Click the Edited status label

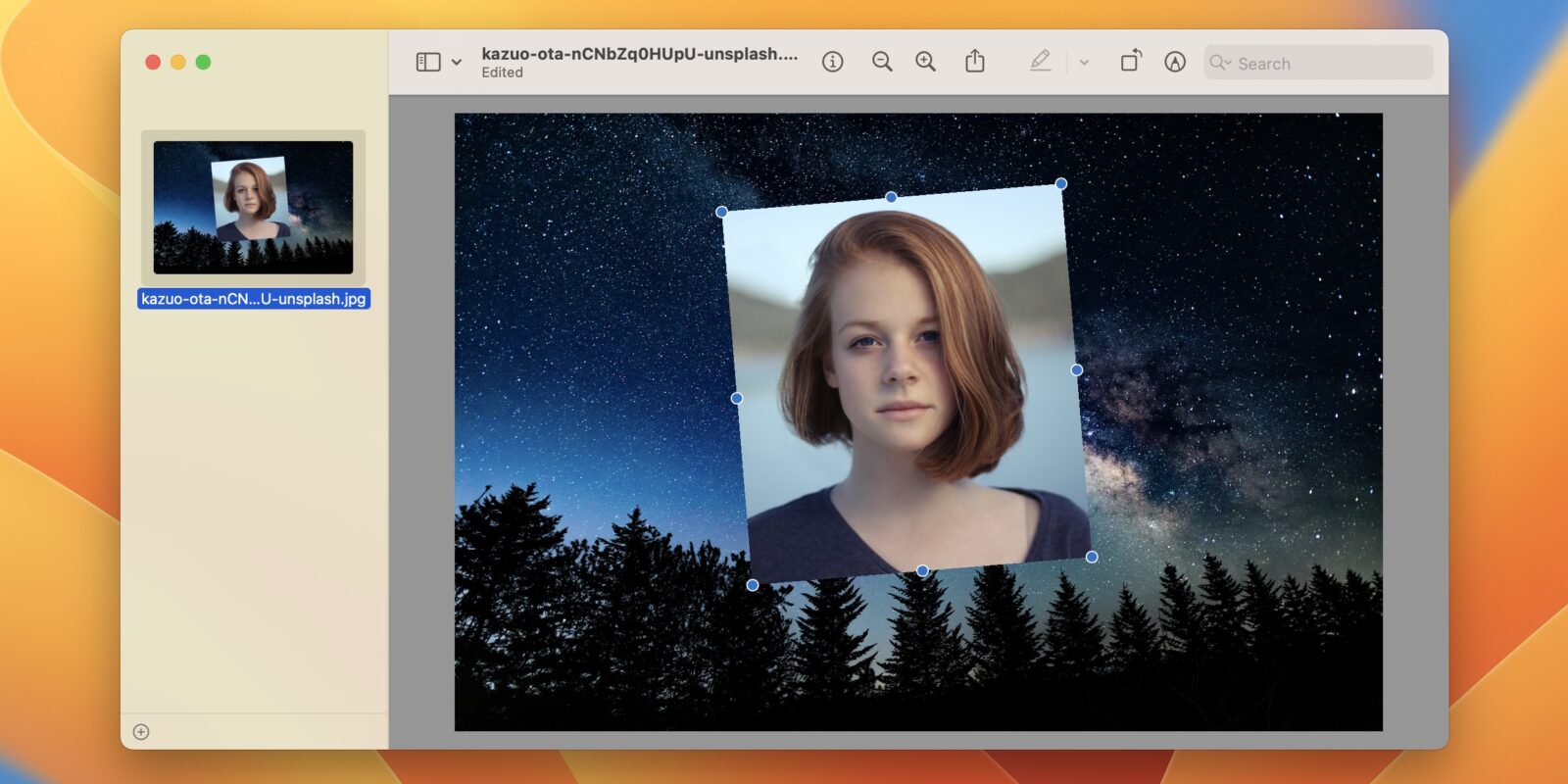pyautogui.click(x=502, y=73)
